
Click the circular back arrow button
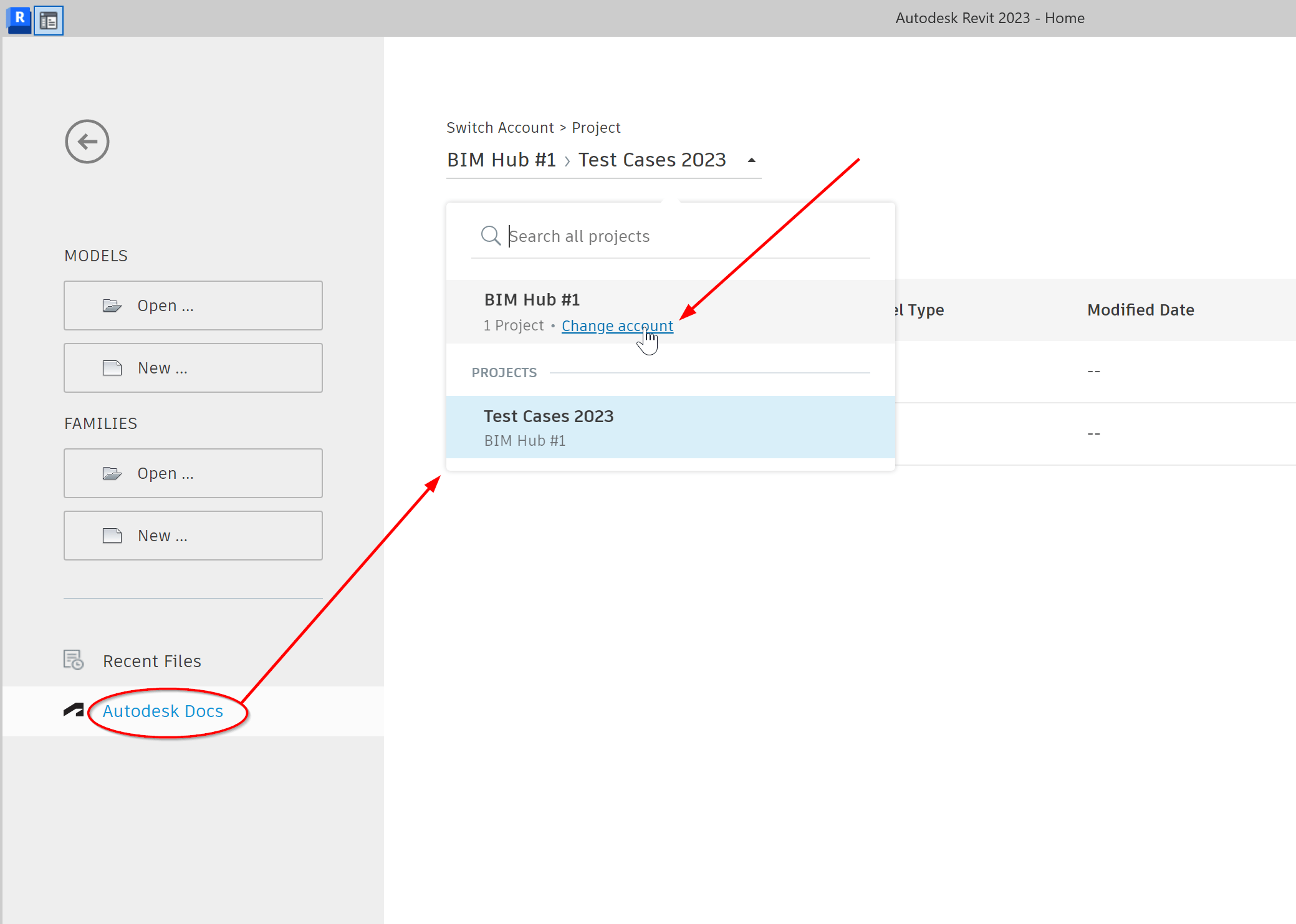point(87,142)
